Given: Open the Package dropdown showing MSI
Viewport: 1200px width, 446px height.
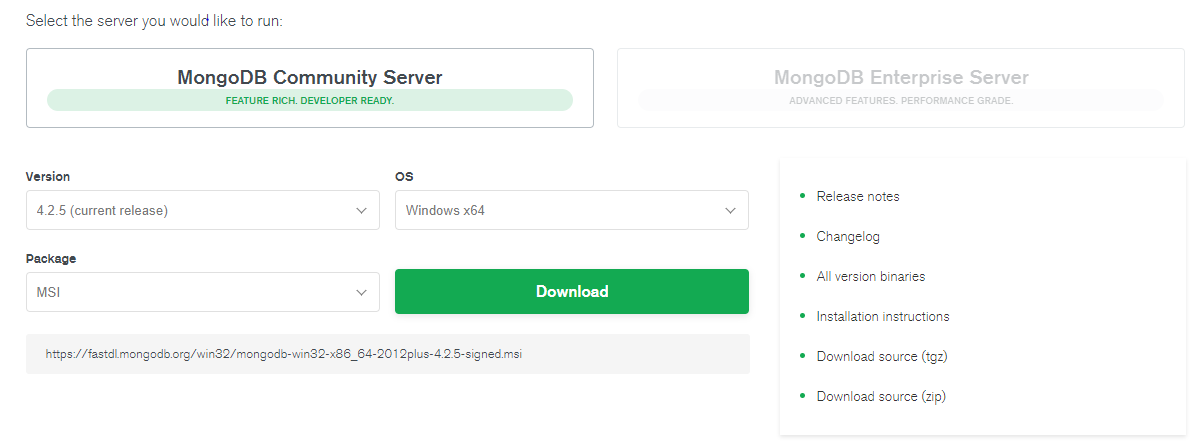Looking at the screenshot, I should [203, 292].
